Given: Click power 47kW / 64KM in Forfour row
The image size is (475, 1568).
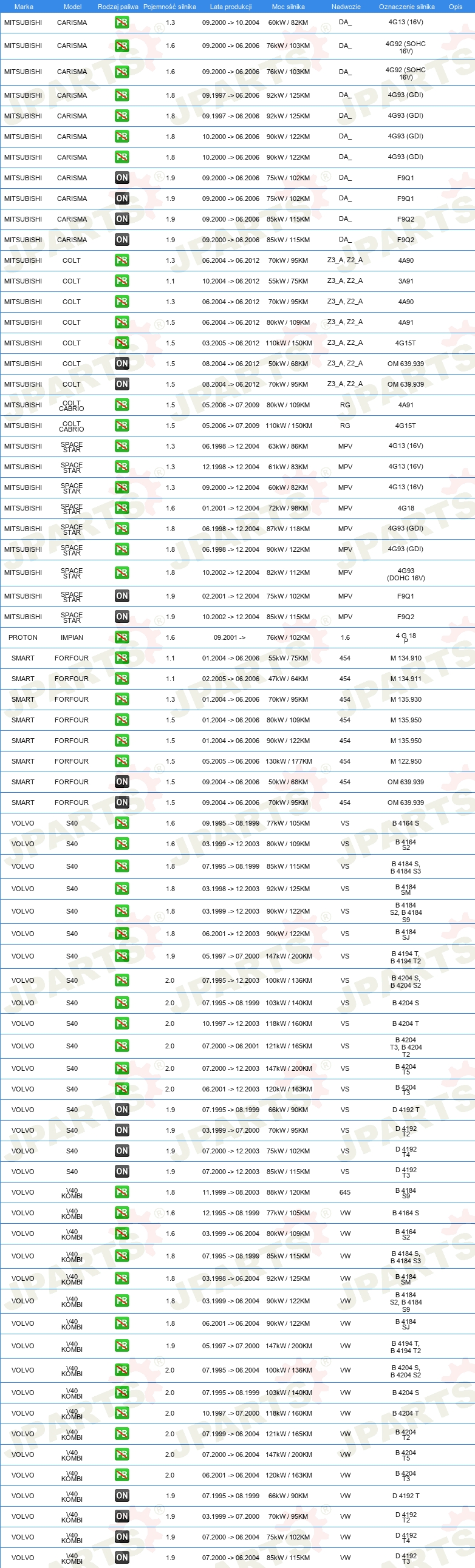Looking at the screenshot, I should coord(288,679).
